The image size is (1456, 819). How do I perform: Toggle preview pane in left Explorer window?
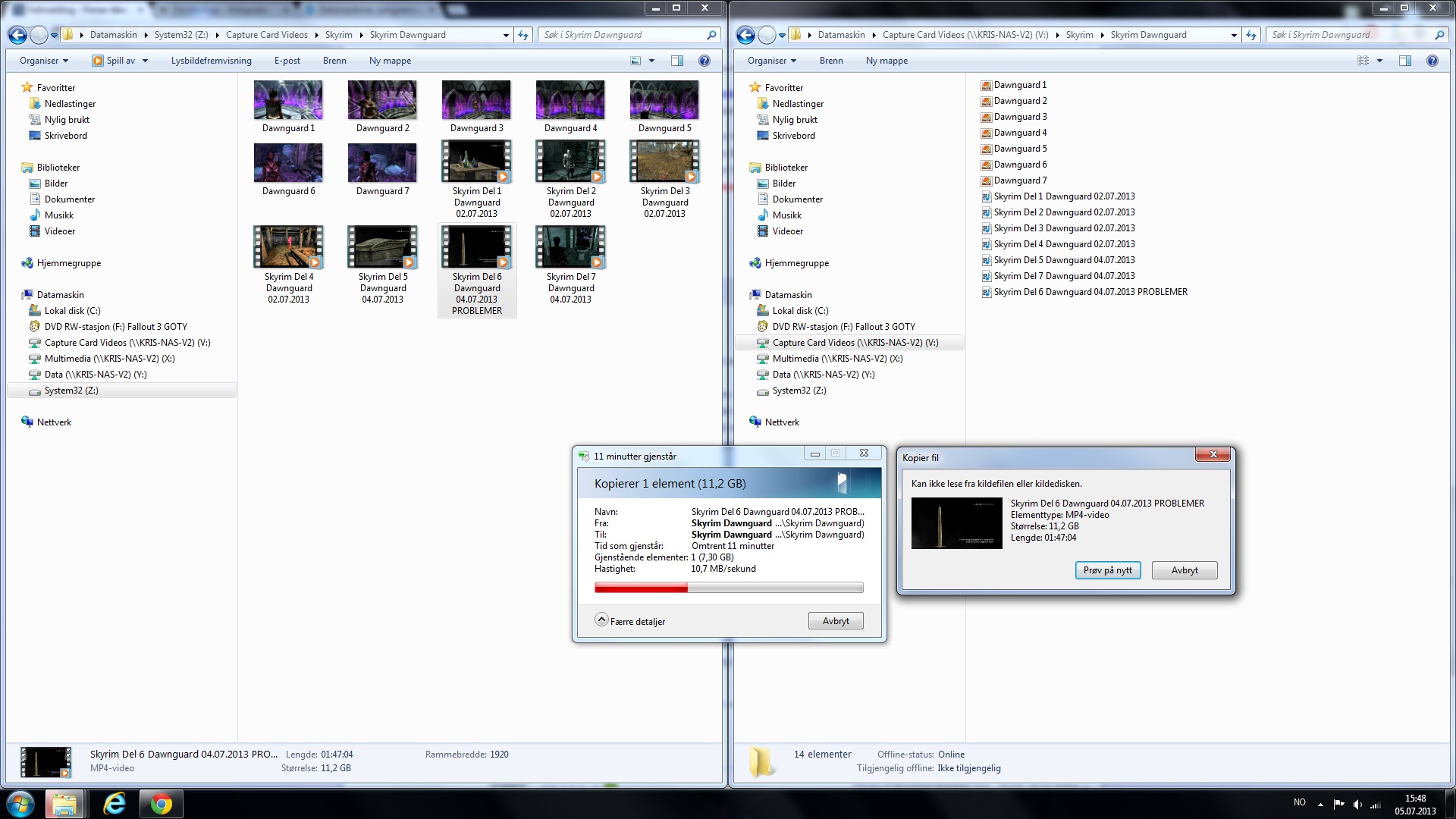coord(677,61)
